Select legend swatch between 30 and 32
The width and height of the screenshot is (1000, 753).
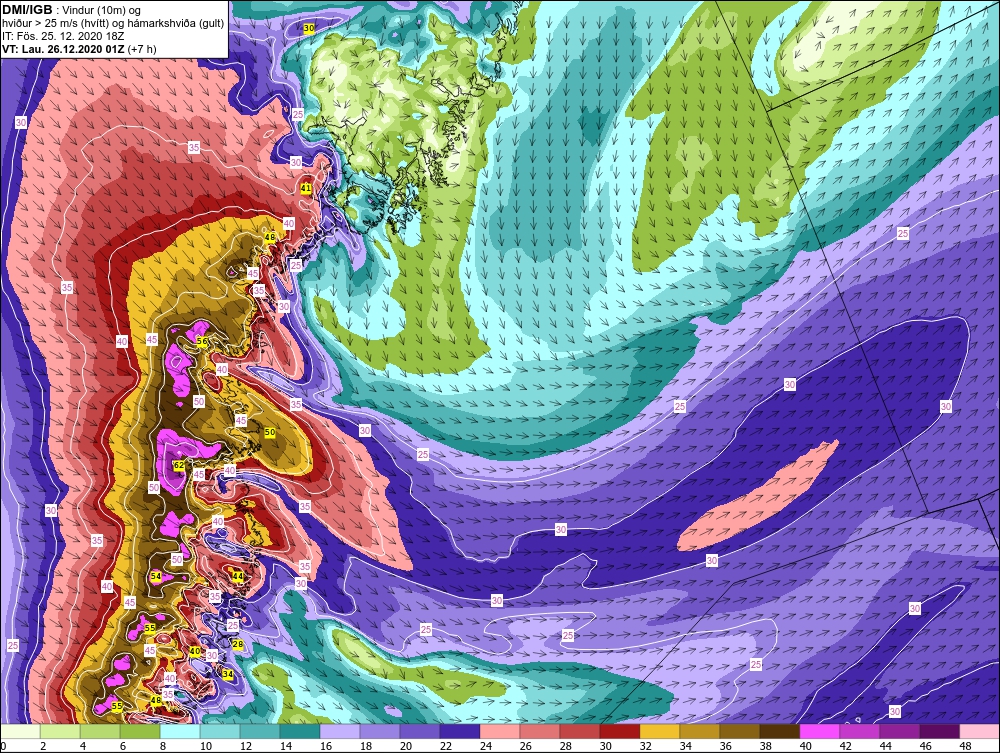coord(620,731)
